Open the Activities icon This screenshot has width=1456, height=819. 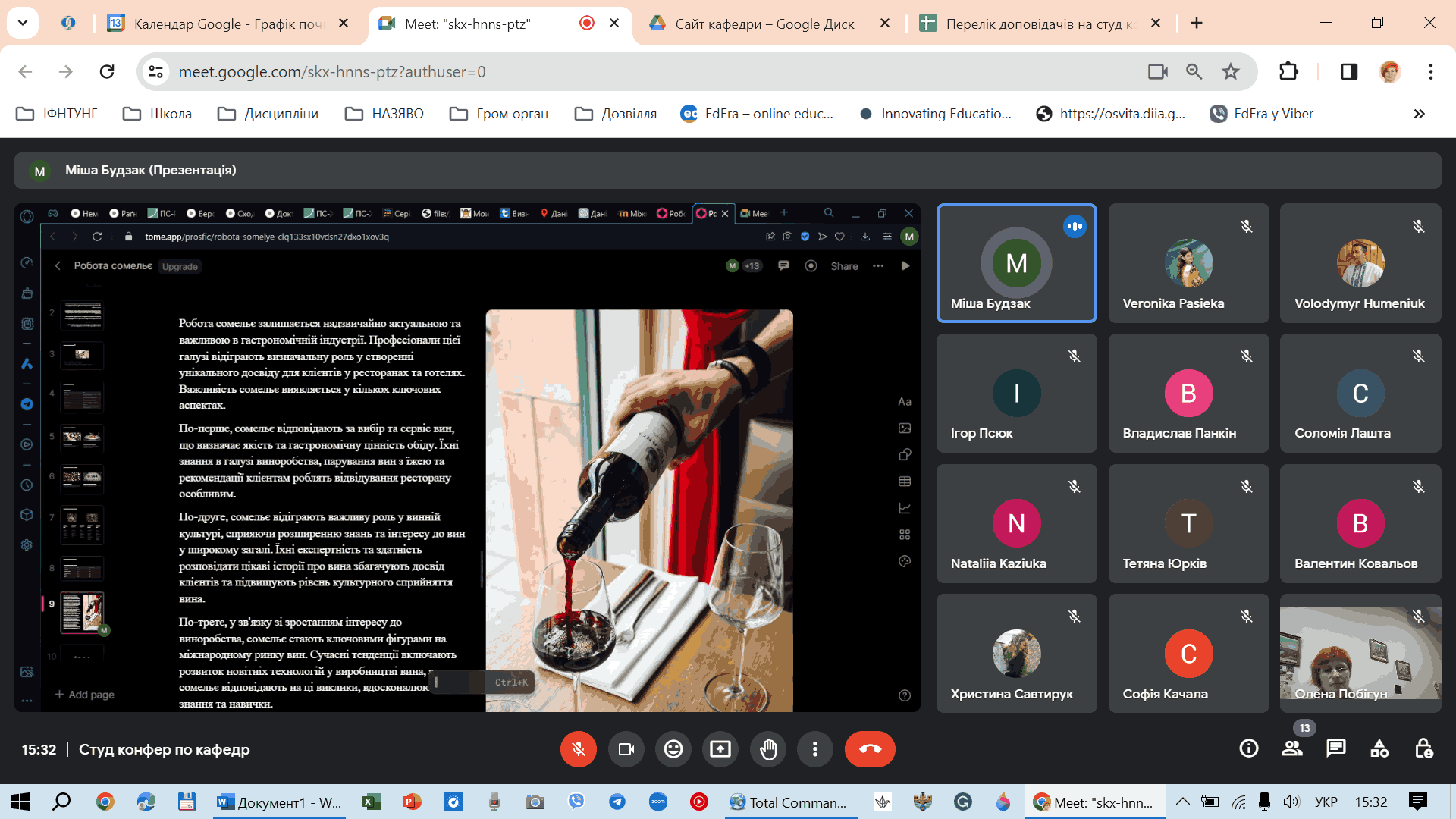tap(1379, 749)
